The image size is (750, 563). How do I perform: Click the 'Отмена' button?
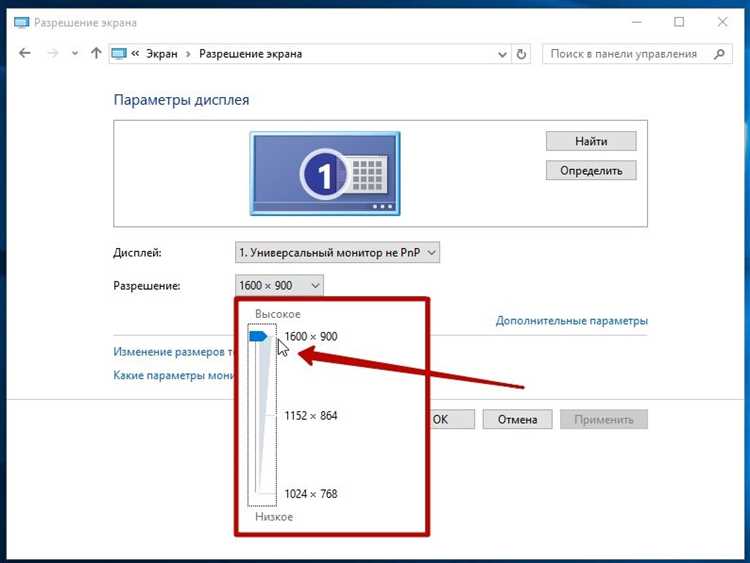pyautogui.click(x=518, y=419)
